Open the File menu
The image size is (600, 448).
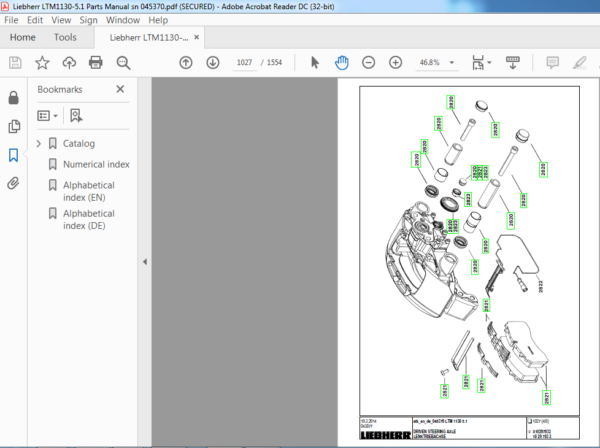coord(11,20)
